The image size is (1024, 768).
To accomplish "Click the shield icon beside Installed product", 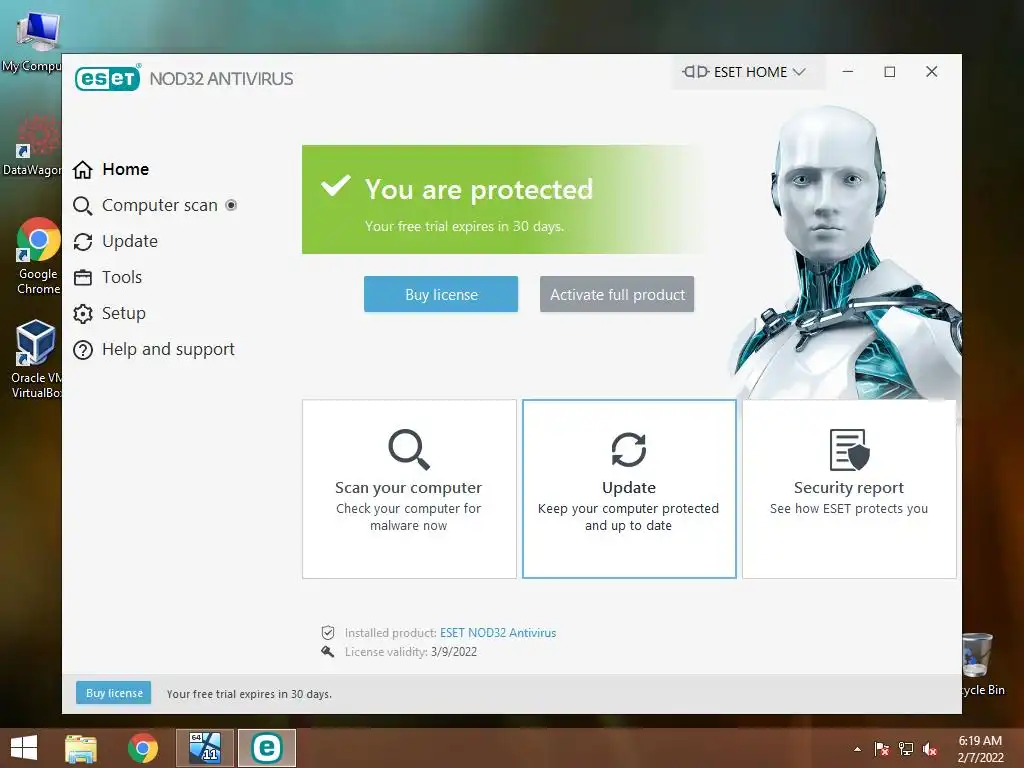I will (x=328, y=632).
